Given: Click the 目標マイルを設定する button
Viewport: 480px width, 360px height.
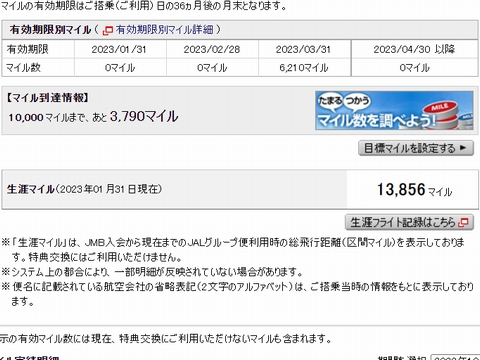Looking at the screenshot, I should [416, 148].
